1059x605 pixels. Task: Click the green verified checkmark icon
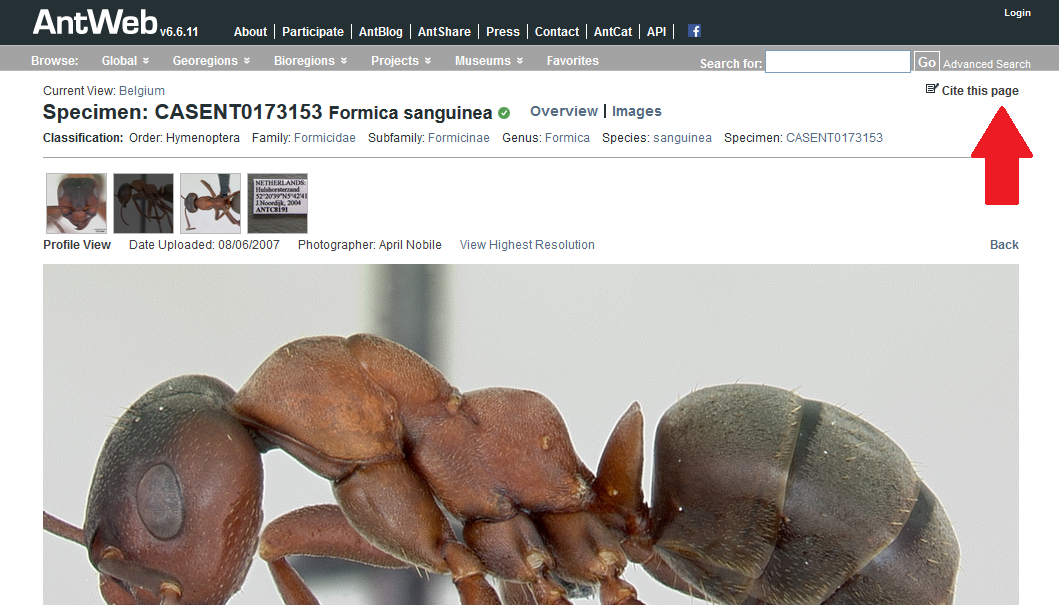click(x=504, y=113)
